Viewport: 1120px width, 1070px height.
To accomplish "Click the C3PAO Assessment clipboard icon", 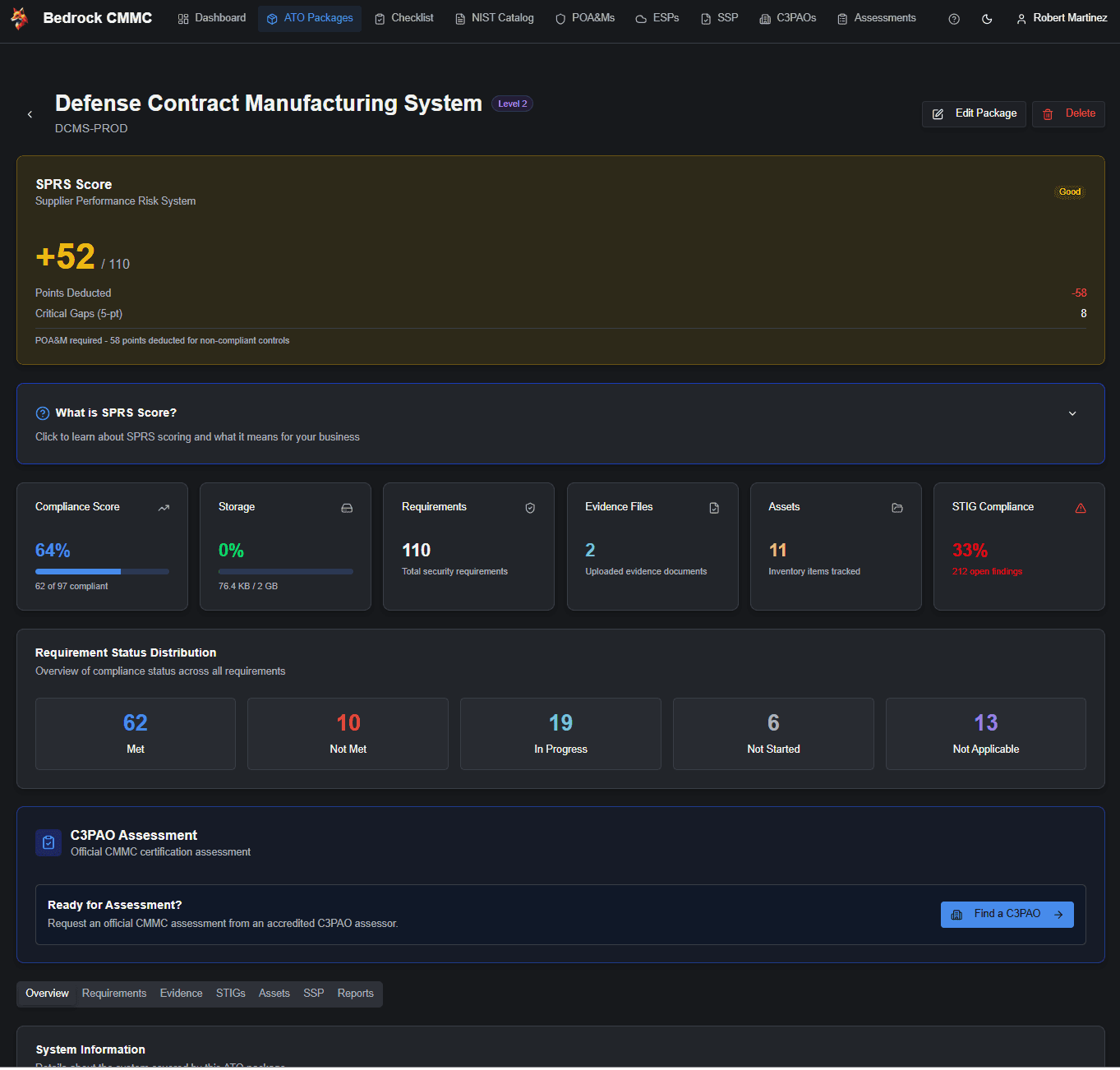I will click(48, 842).
